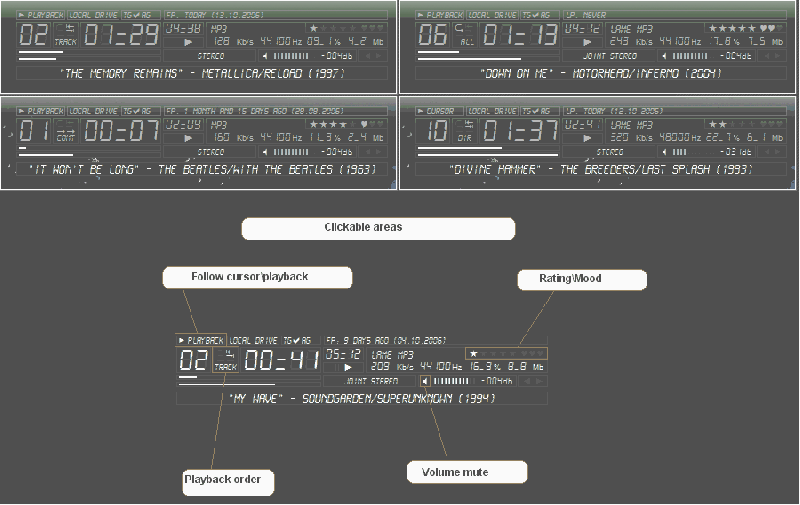Mute volume in the Soundgarden player panel
Viewport: 800px width, 505px height.
tap(426, 381)
